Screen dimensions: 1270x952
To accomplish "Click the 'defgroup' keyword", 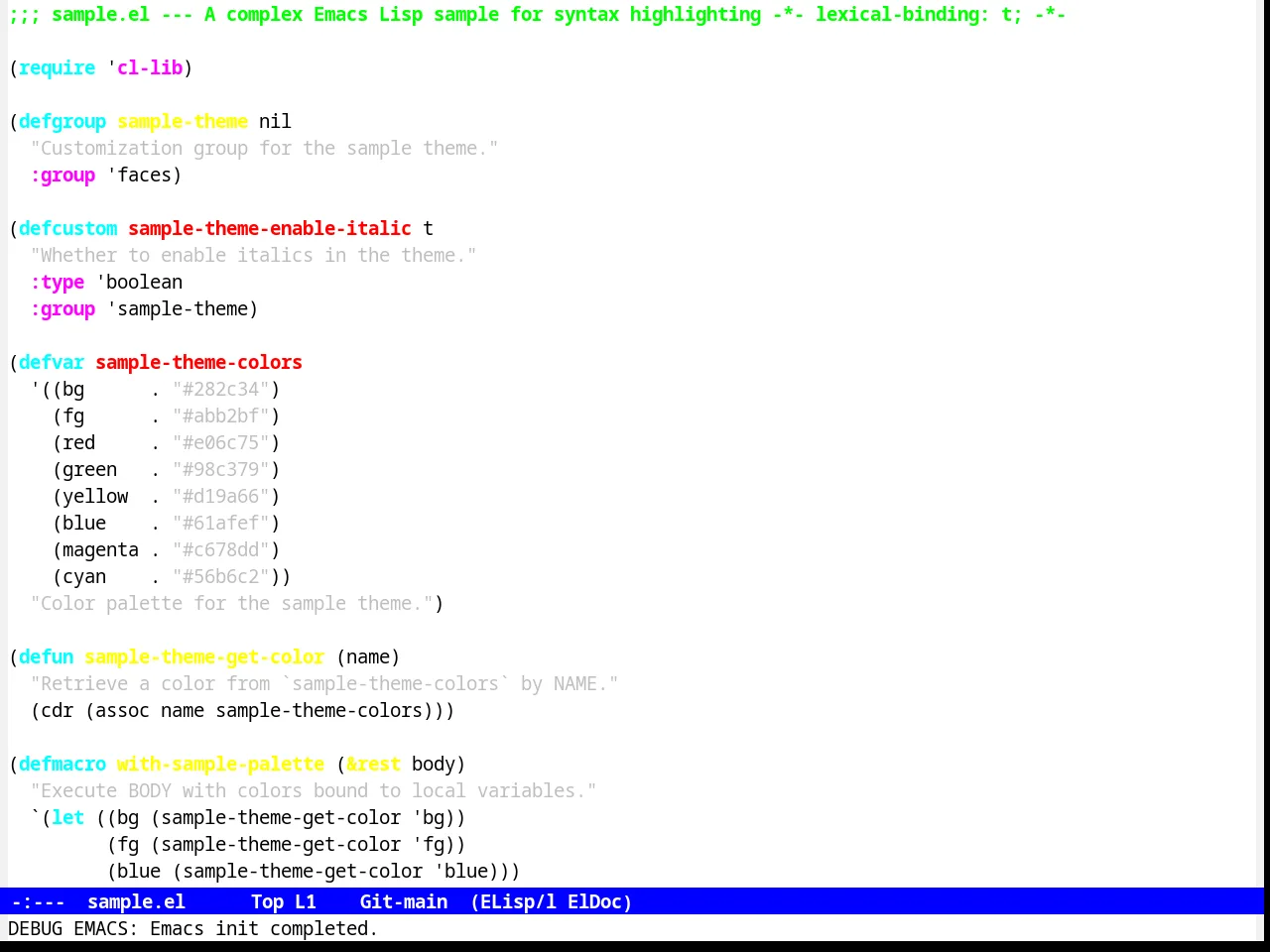I will tap(63, 121).
